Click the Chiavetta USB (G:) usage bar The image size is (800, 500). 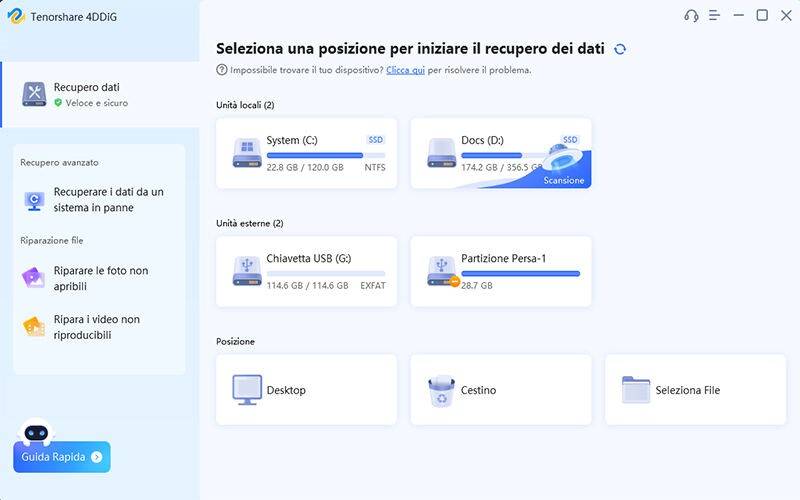click(325, 273)
